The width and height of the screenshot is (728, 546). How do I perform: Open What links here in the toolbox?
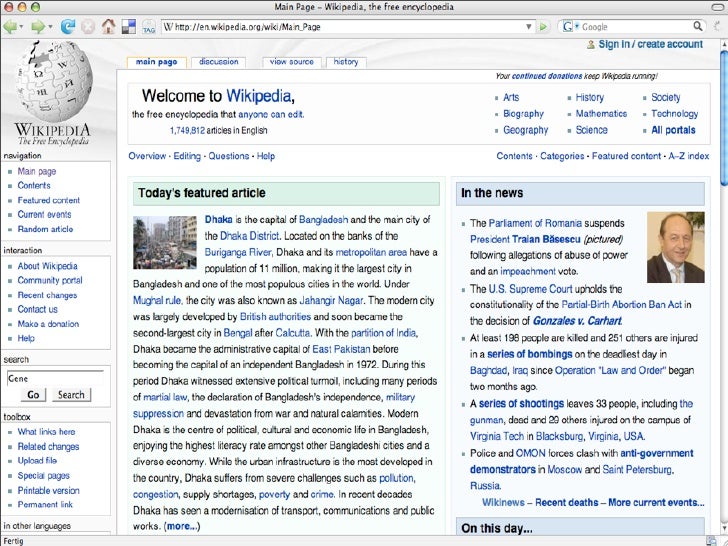click(x=46, y=432)
